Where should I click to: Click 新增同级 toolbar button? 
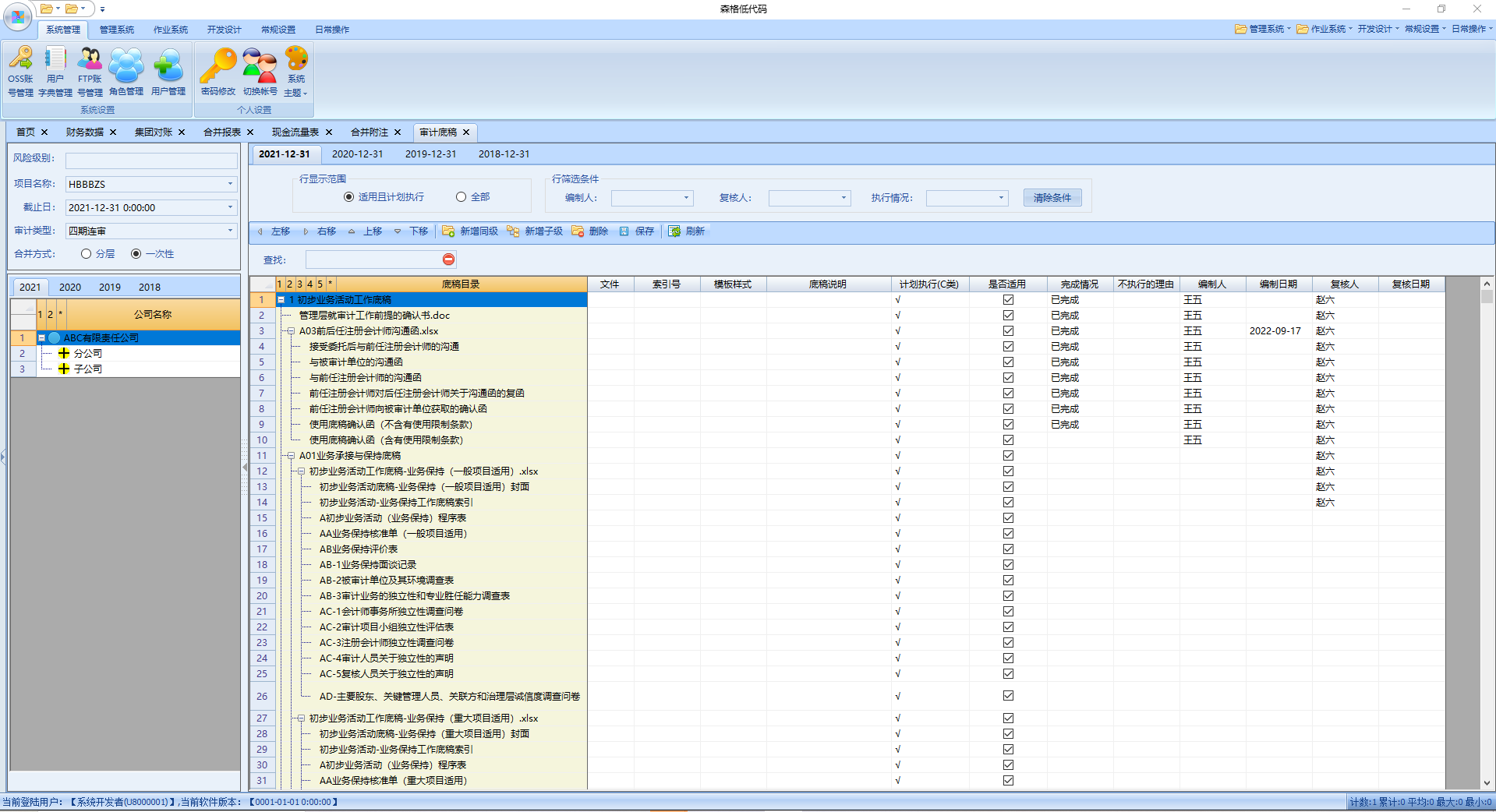470,231
